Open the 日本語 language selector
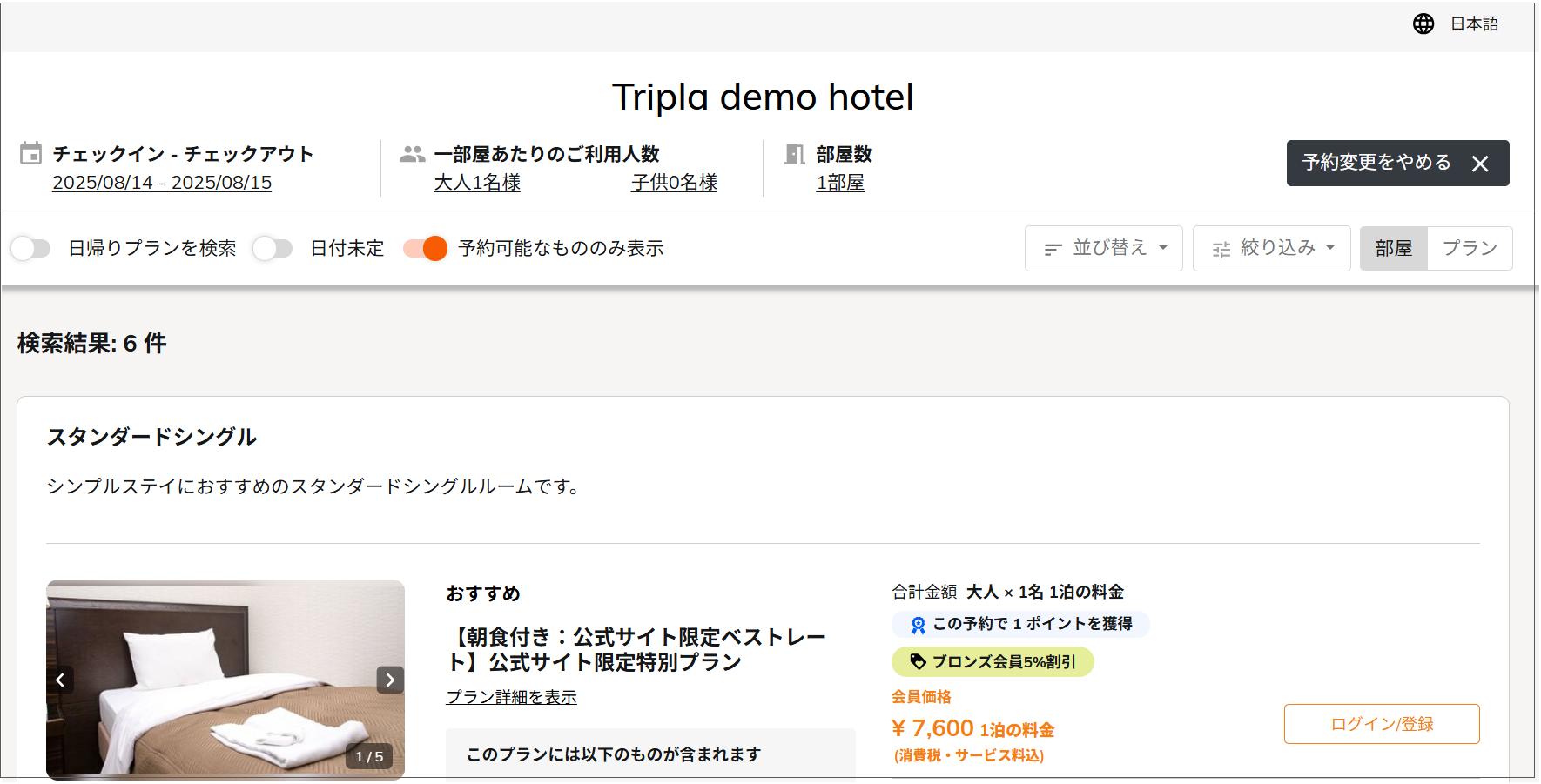 tap(1474, 23)
